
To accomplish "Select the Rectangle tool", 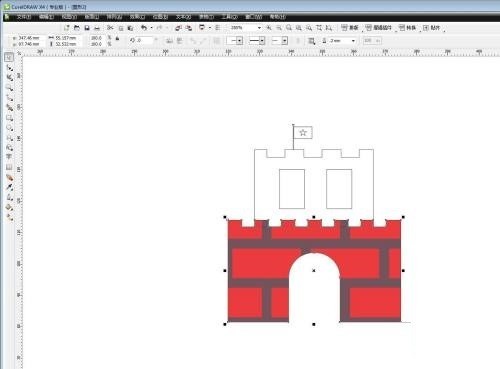I will click(x=9, y=118).
